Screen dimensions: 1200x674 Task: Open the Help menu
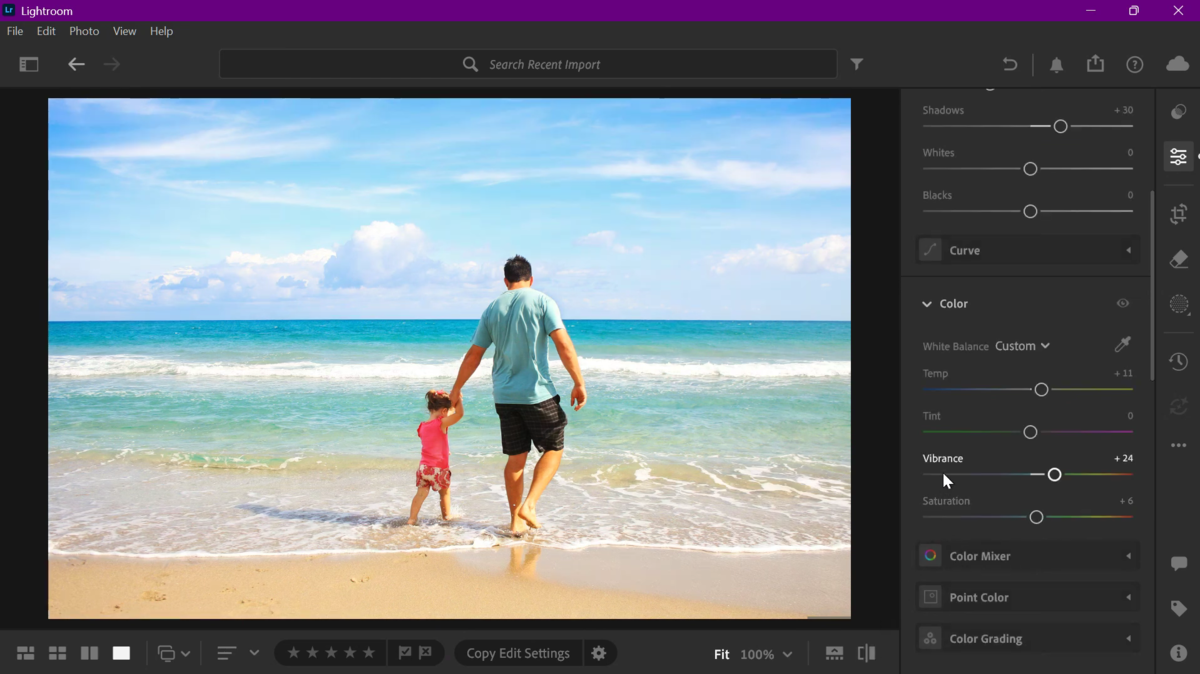[x=161, y=31]
